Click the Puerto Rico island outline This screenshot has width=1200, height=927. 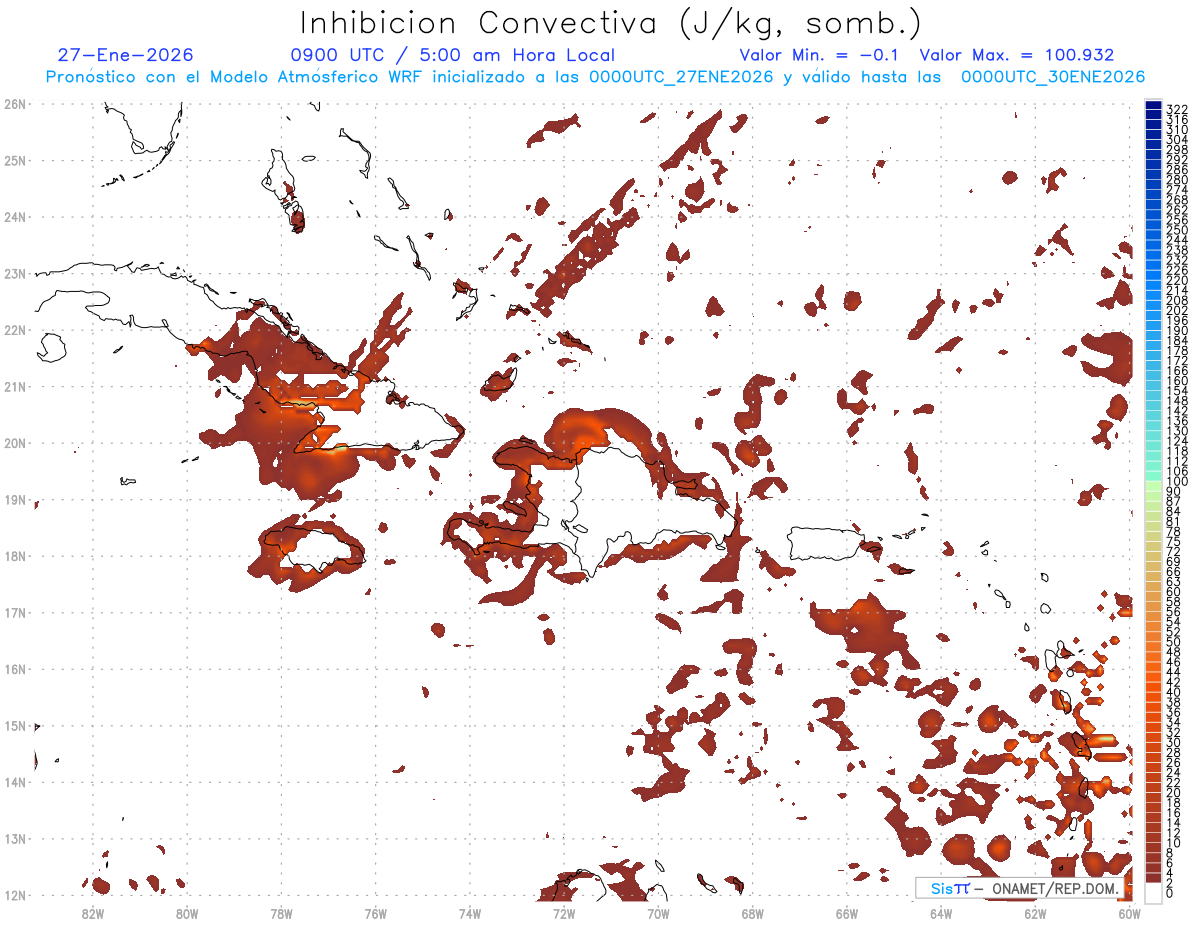tap(826, 542)
